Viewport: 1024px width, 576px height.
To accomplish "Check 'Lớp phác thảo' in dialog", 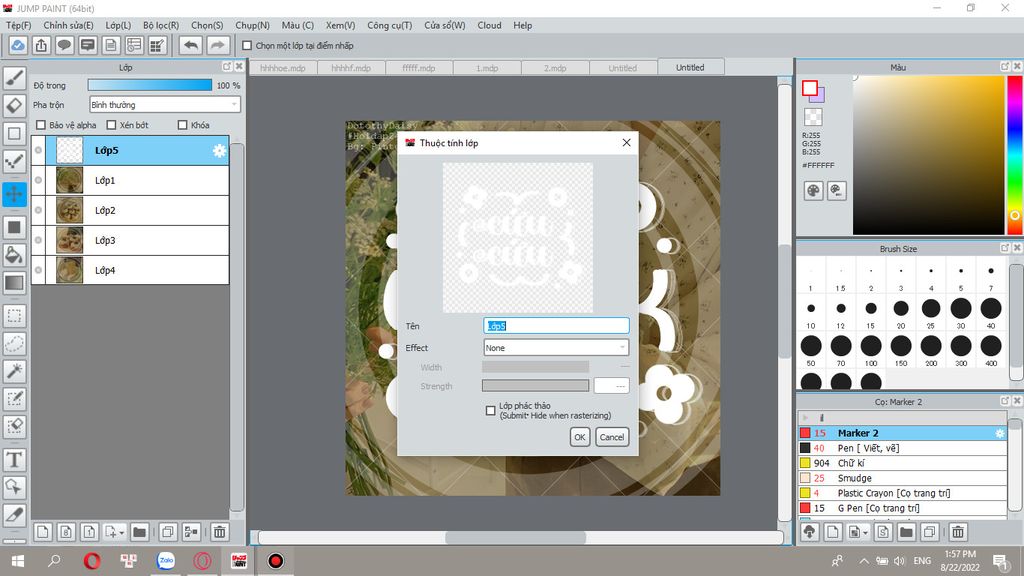I will (490, 410).
